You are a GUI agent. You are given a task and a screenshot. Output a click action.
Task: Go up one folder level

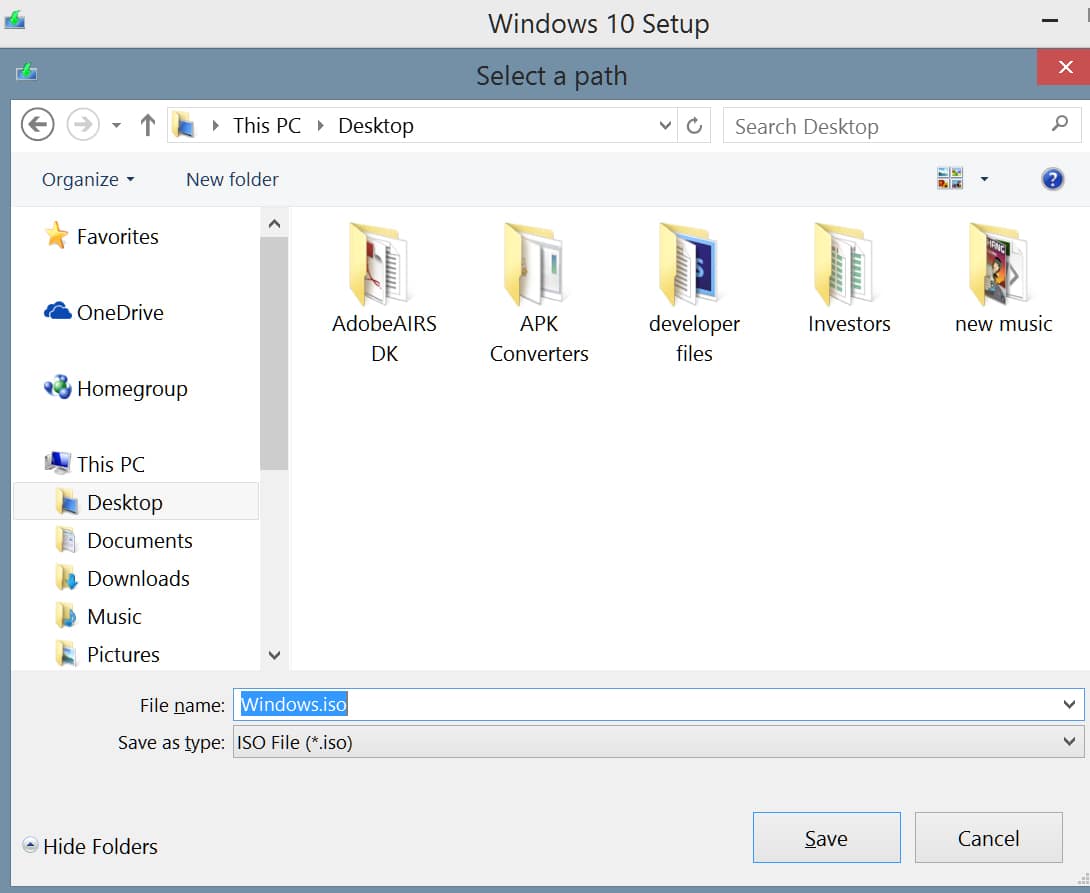(x=147, y=125)
